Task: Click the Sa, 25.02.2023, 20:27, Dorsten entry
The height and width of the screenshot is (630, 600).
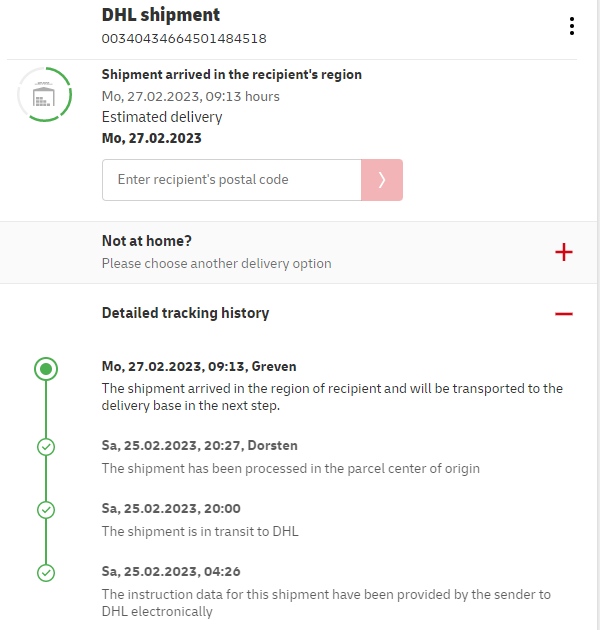Action: (x=200, y=445)
